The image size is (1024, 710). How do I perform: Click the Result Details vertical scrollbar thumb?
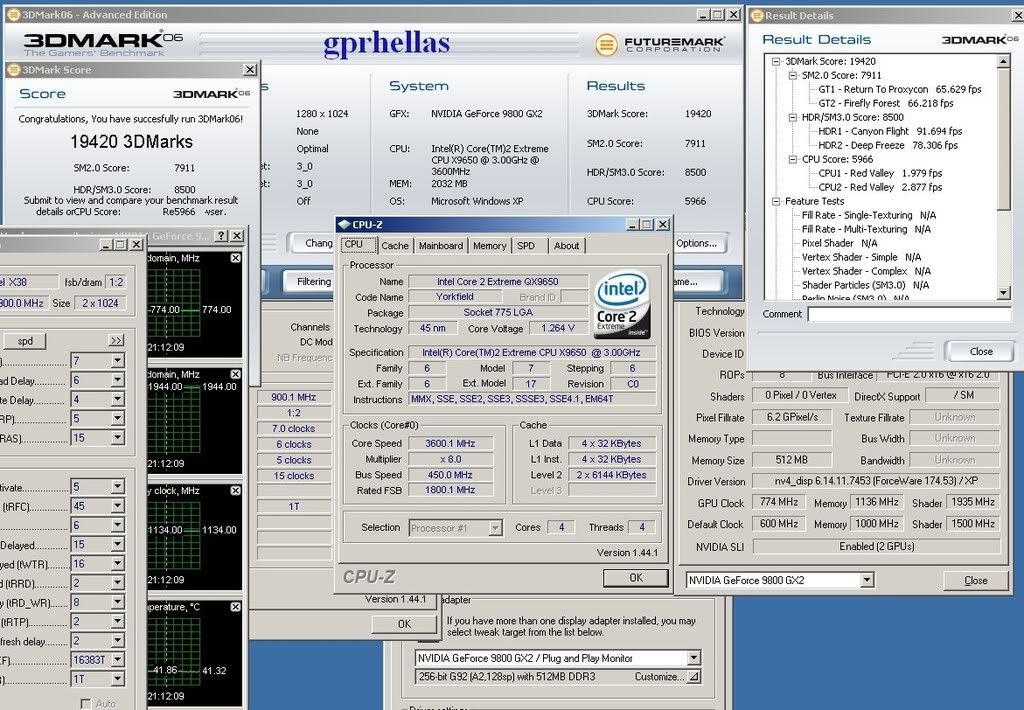point(1004,139)
